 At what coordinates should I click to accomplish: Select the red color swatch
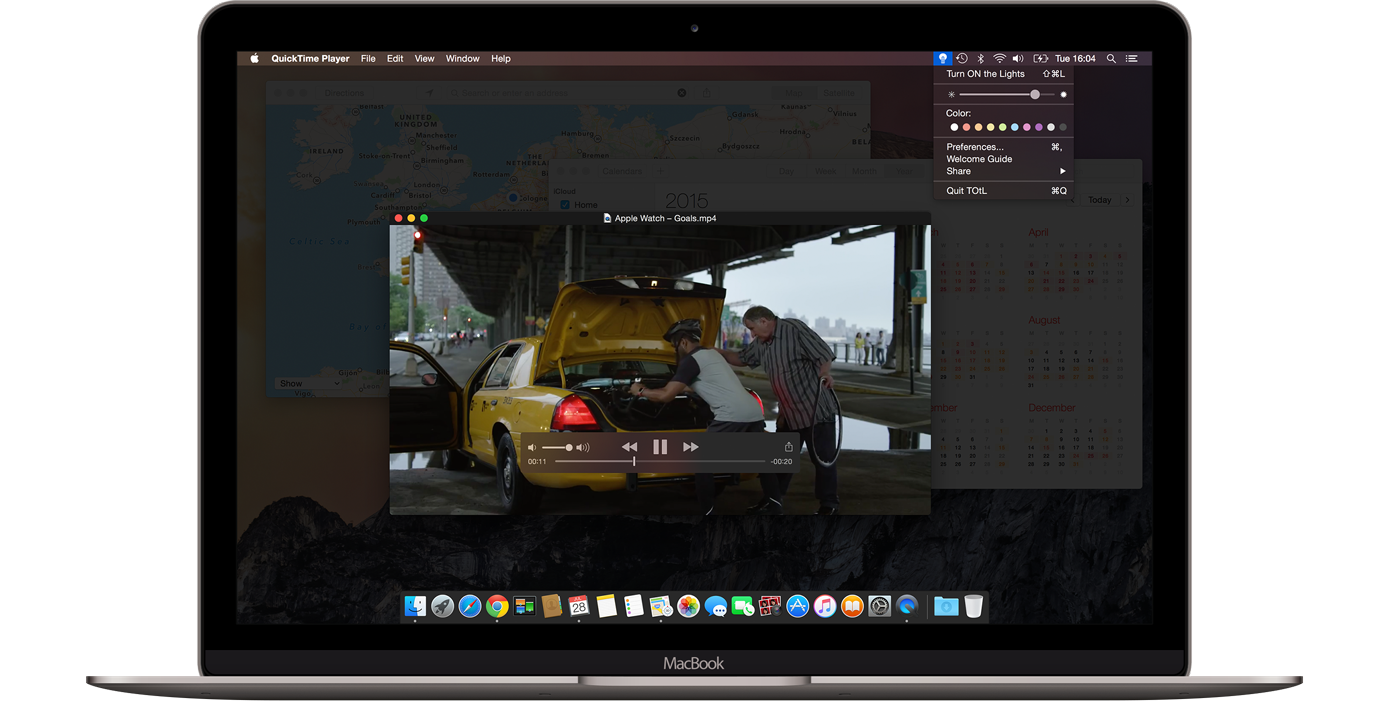coord(966,127)
